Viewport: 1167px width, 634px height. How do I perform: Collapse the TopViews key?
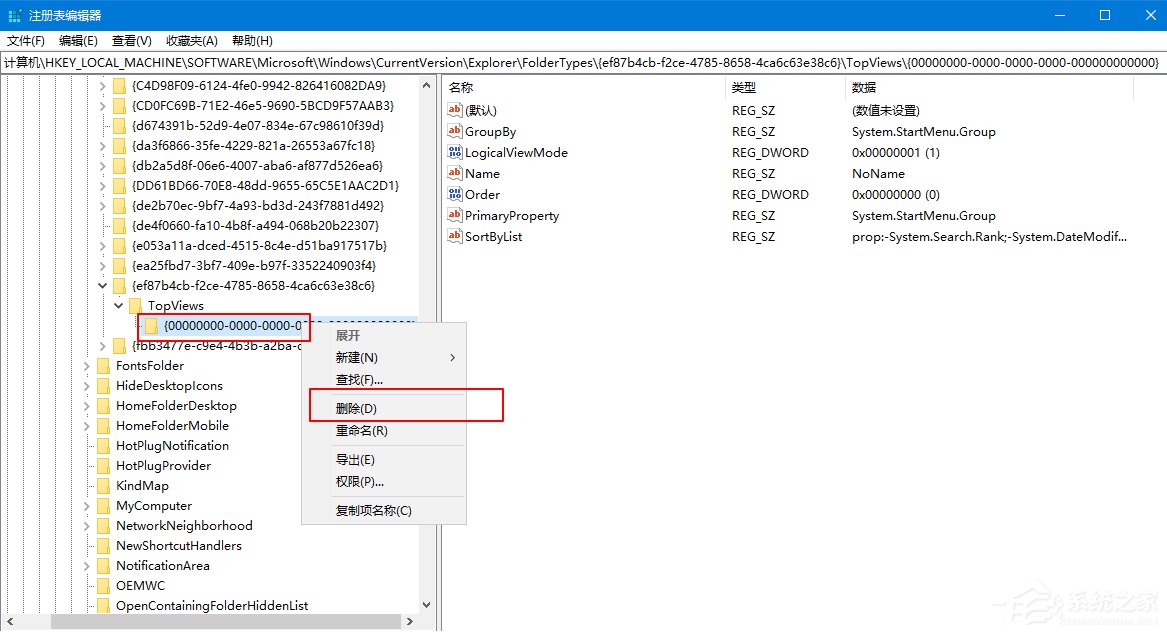tap(118, 305)
